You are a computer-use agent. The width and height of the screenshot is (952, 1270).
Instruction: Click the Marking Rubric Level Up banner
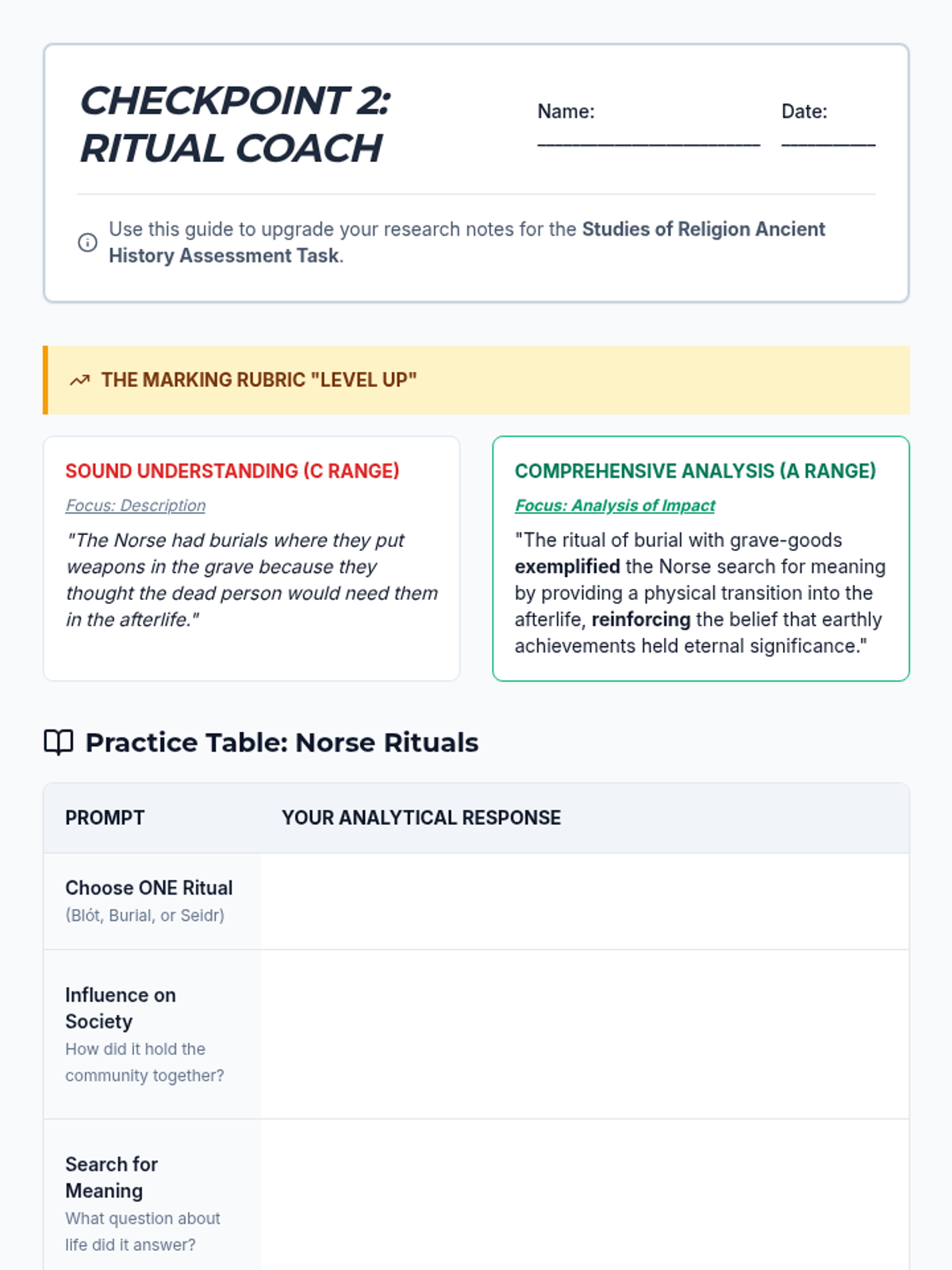pyautogui.click(x=476, y=380)
